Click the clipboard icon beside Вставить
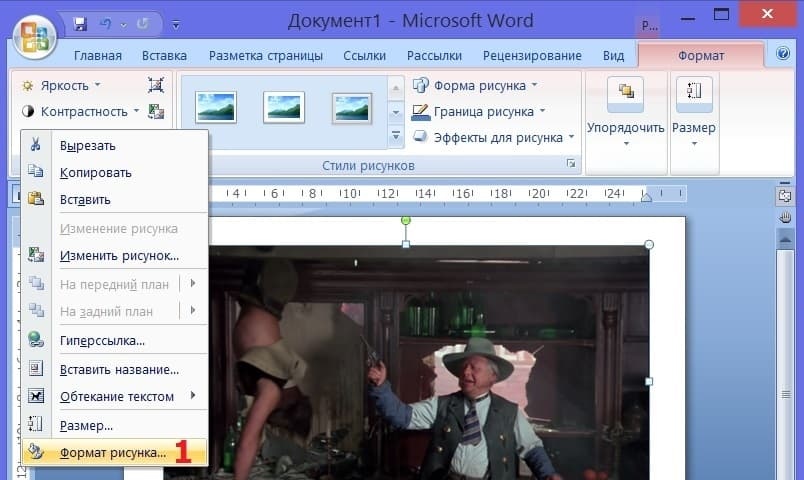 35,198
